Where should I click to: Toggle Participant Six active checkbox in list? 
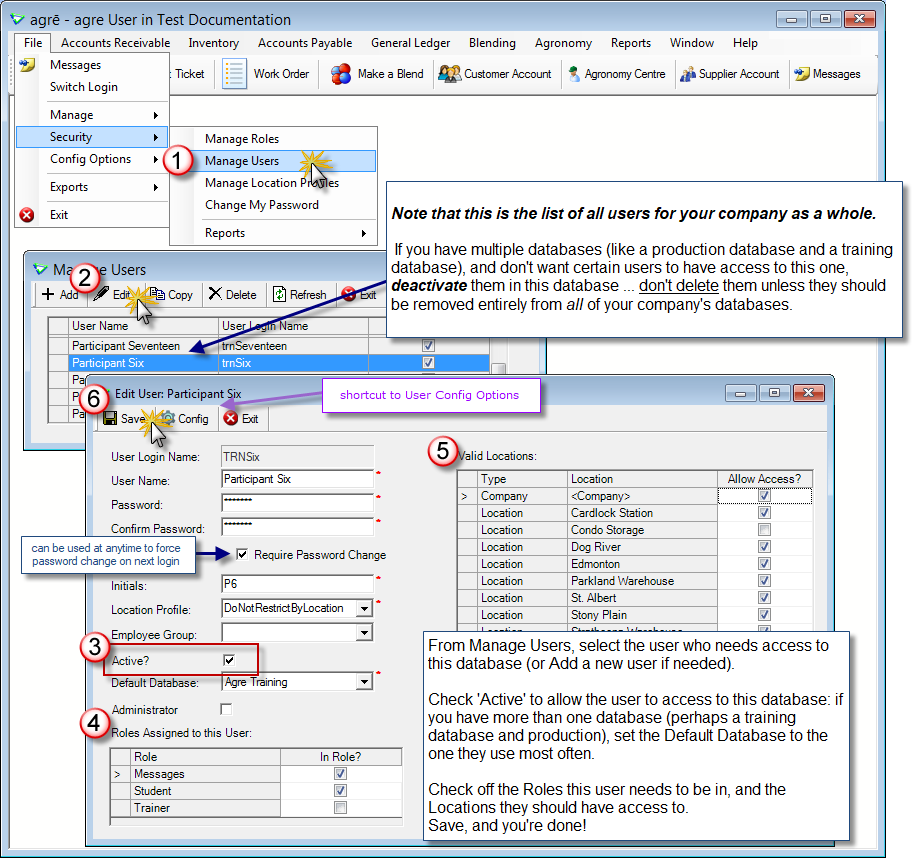429,362
